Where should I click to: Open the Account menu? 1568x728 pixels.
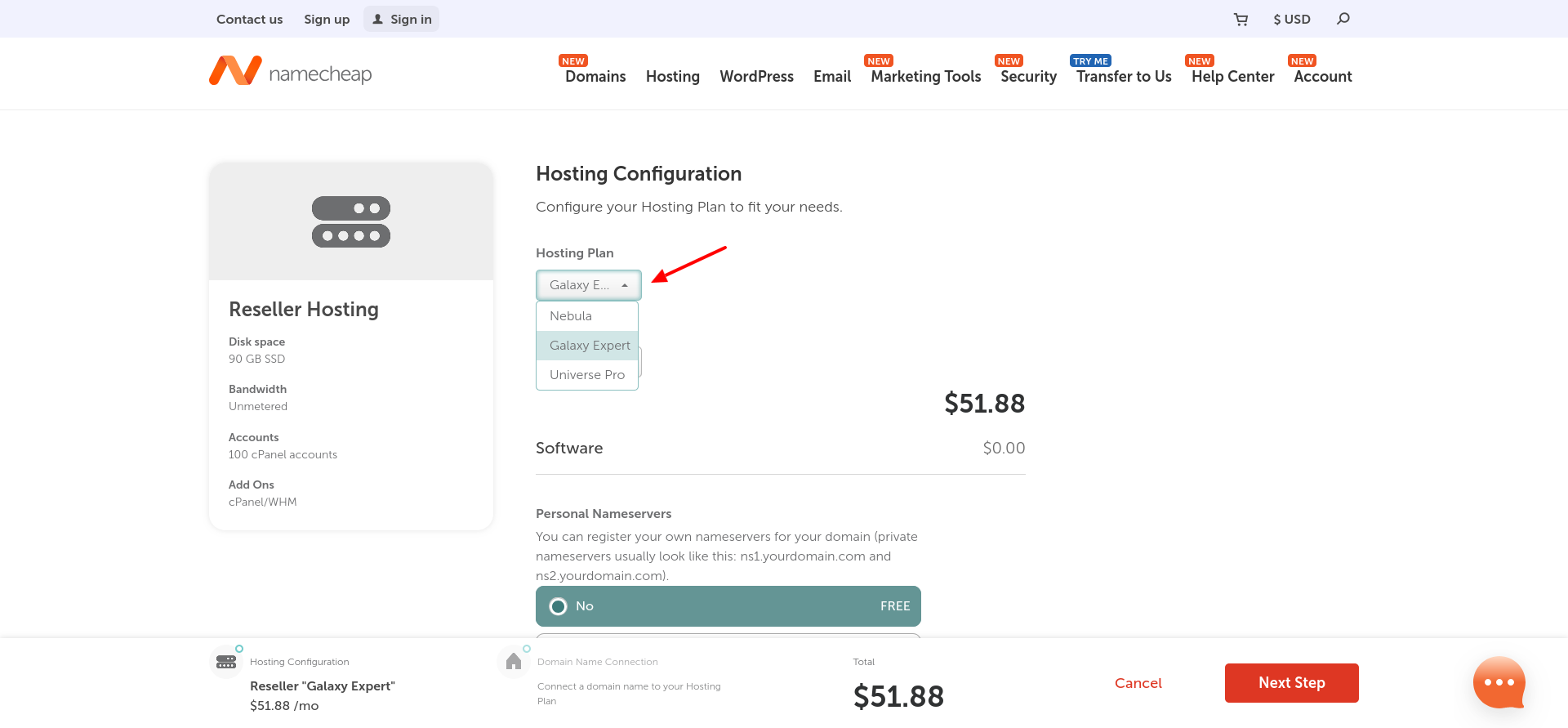pyautogui.click(x=1323, y=77)
